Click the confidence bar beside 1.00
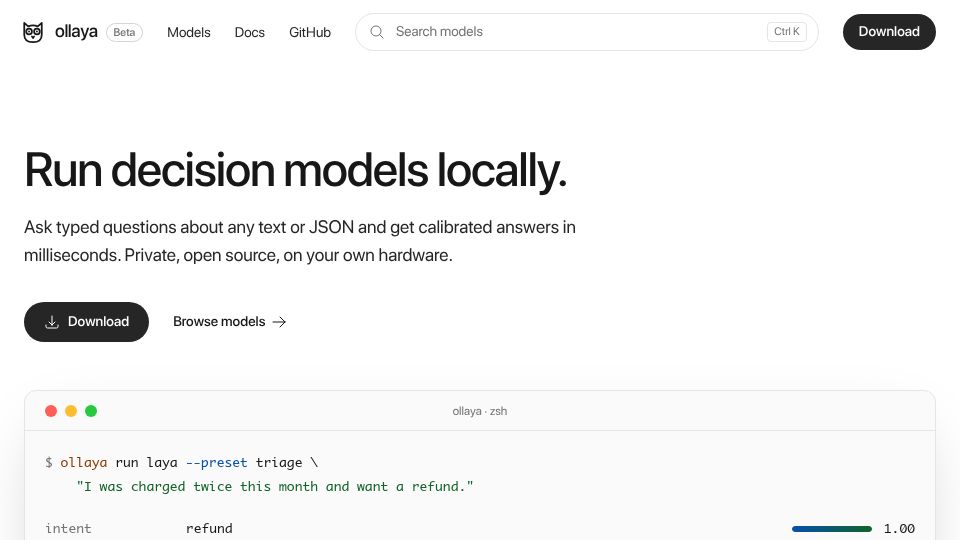 click(831, 528)
